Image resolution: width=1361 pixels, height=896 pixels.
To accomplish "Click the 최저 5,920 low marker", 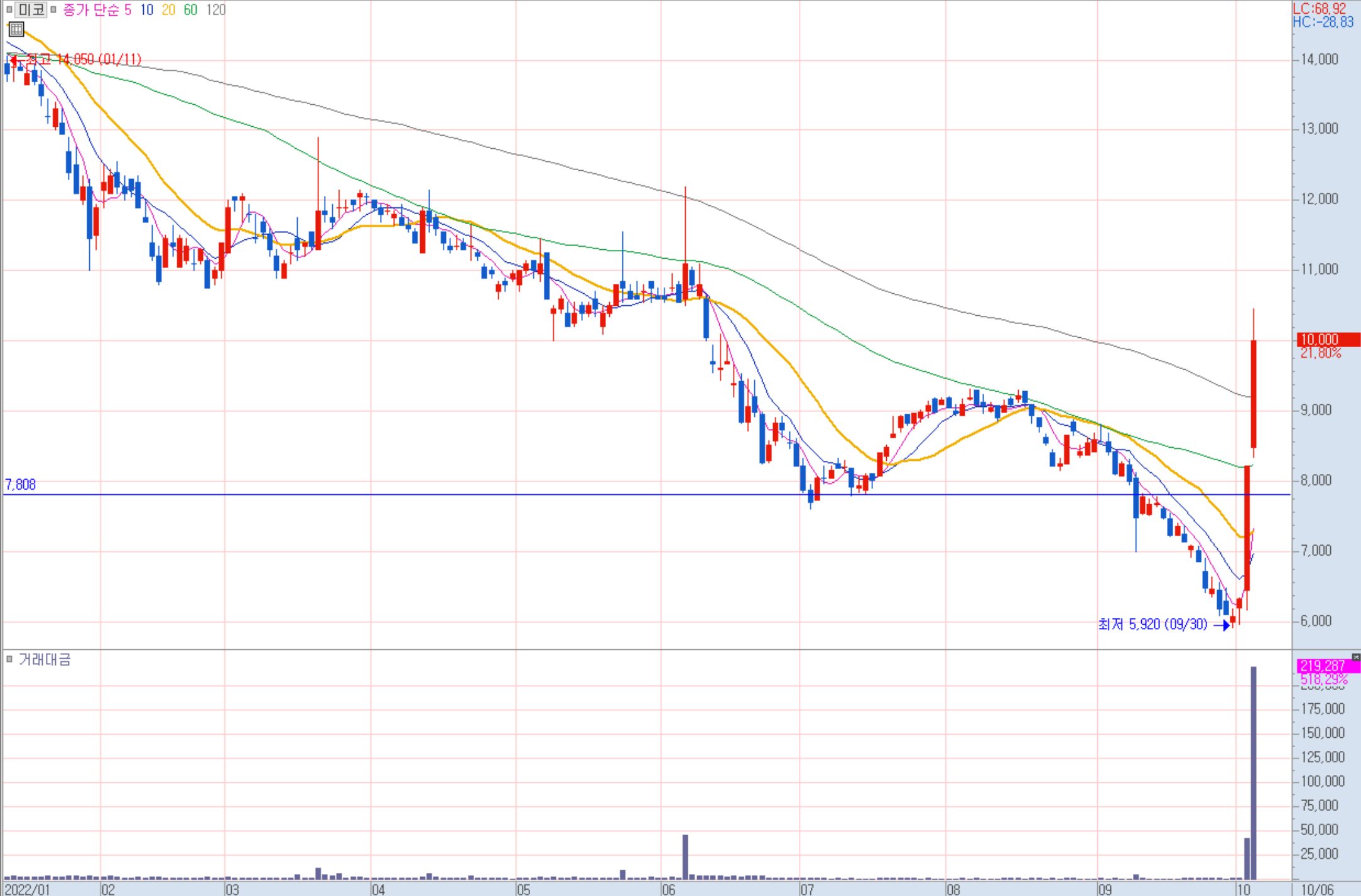I will [1152, 624].
